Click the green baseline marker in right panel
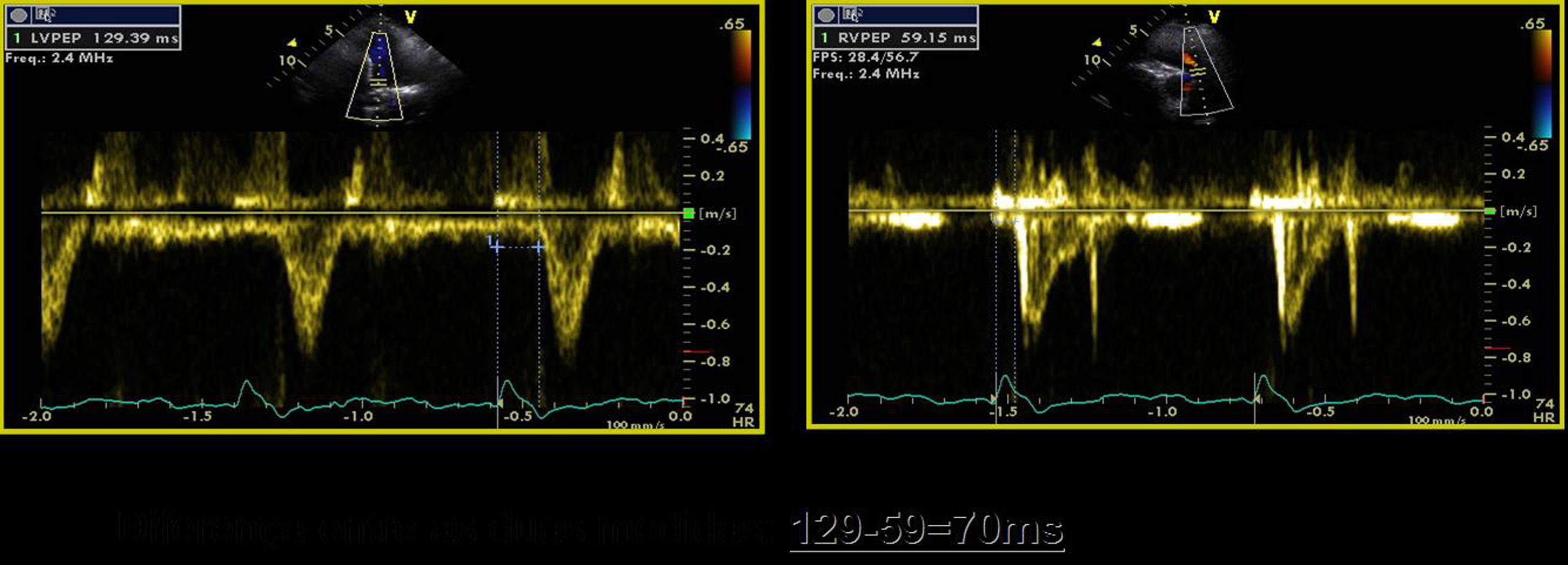 (1490, 211)
